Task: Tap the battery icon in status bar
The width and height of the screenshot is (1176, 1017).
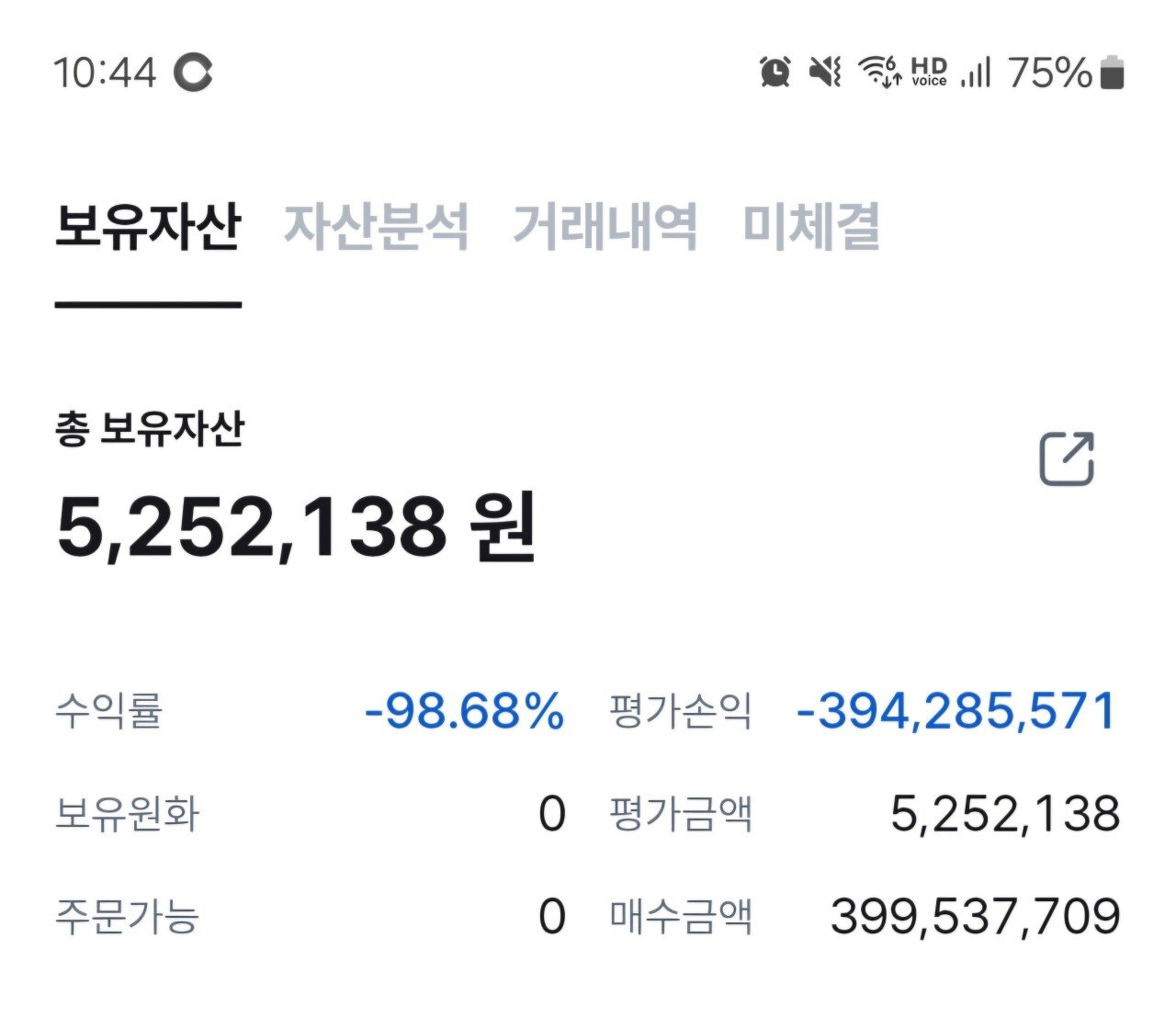Action: 1113,73
